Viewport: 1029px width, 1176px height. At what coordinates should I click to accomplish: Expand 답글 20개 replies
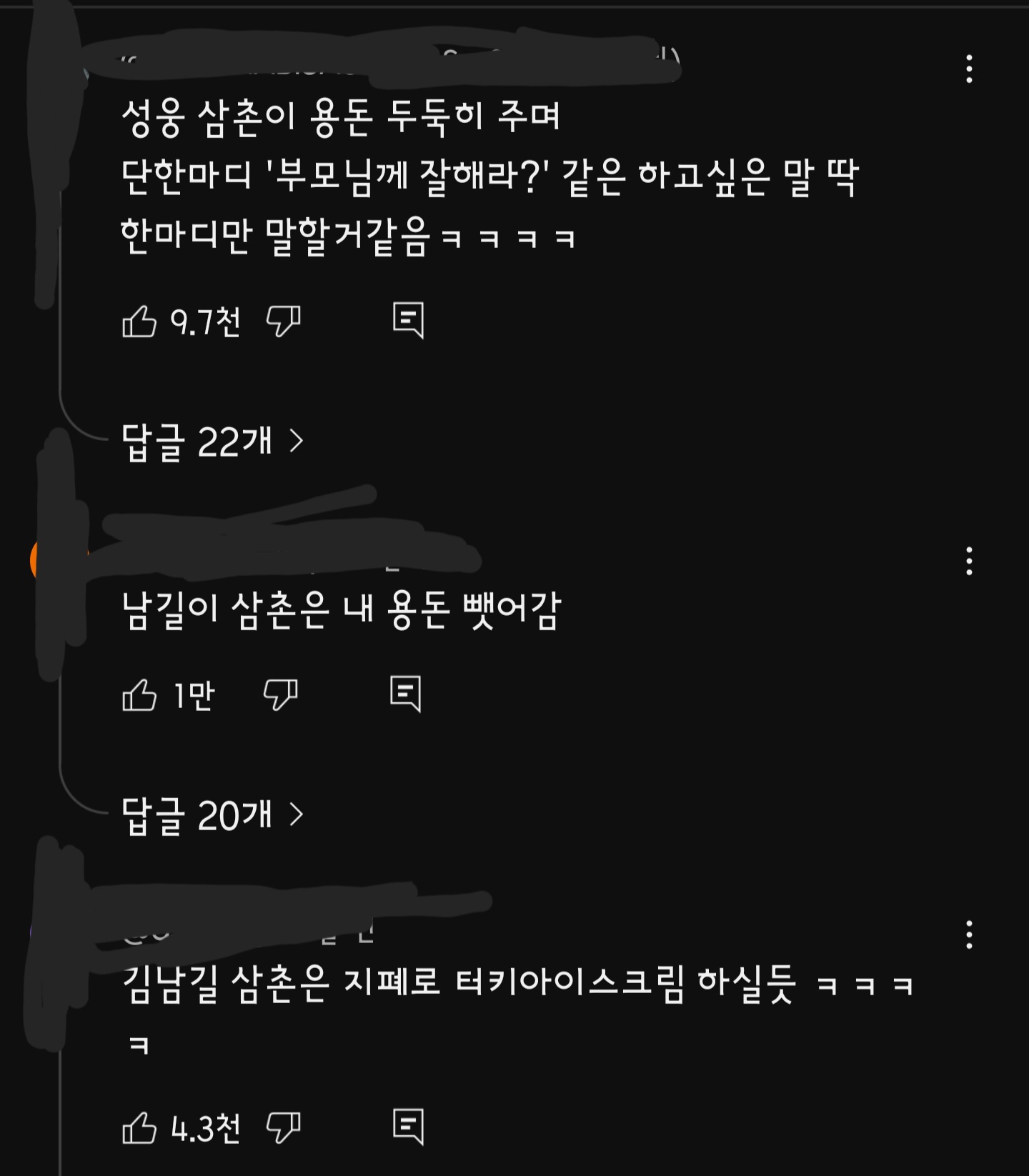tap(213, 814)
